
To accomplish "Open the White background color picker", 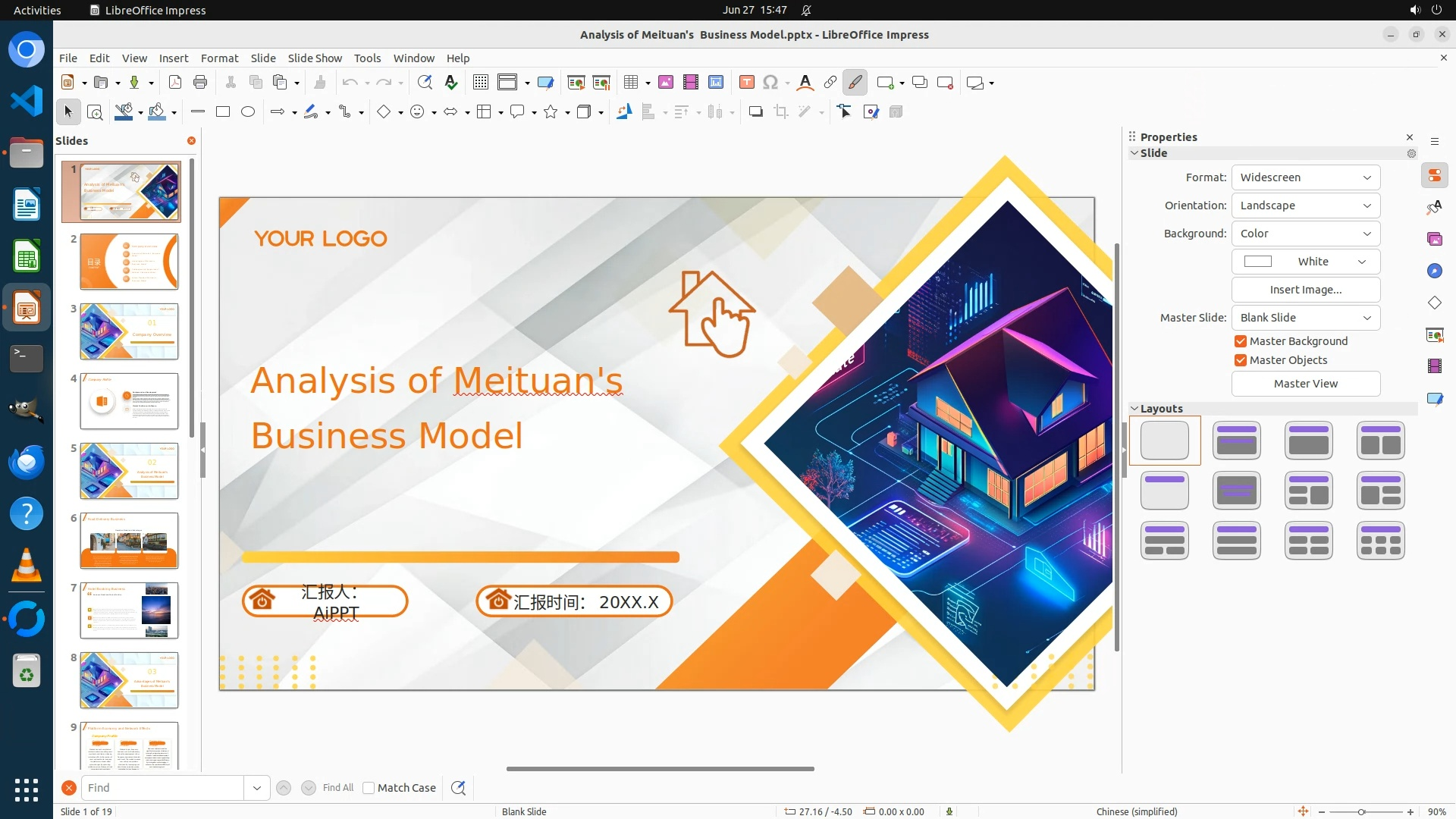I will [1305, 262].
